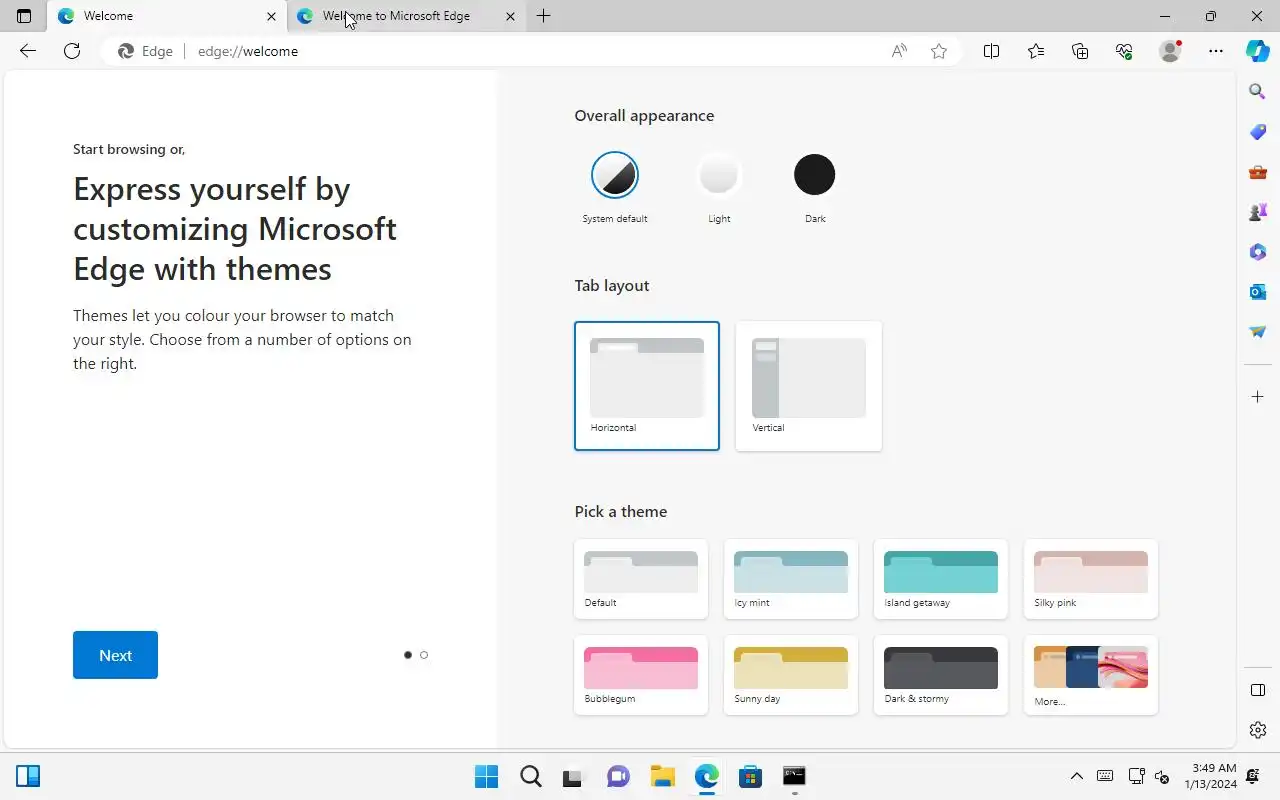The width and height of the screenshot is (1280, 800).
Task: Open the Windows Start menu
Action: [487, 776]
